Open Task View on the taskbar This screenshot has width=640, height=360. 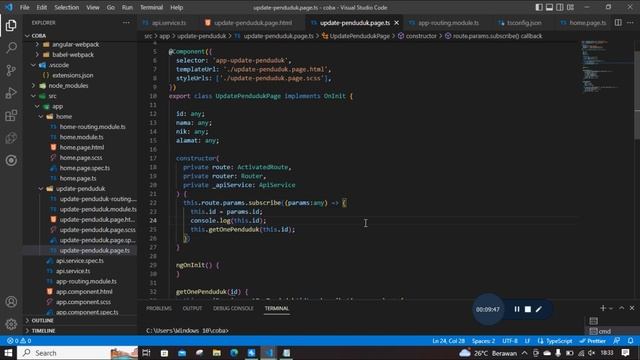[146, 353]
